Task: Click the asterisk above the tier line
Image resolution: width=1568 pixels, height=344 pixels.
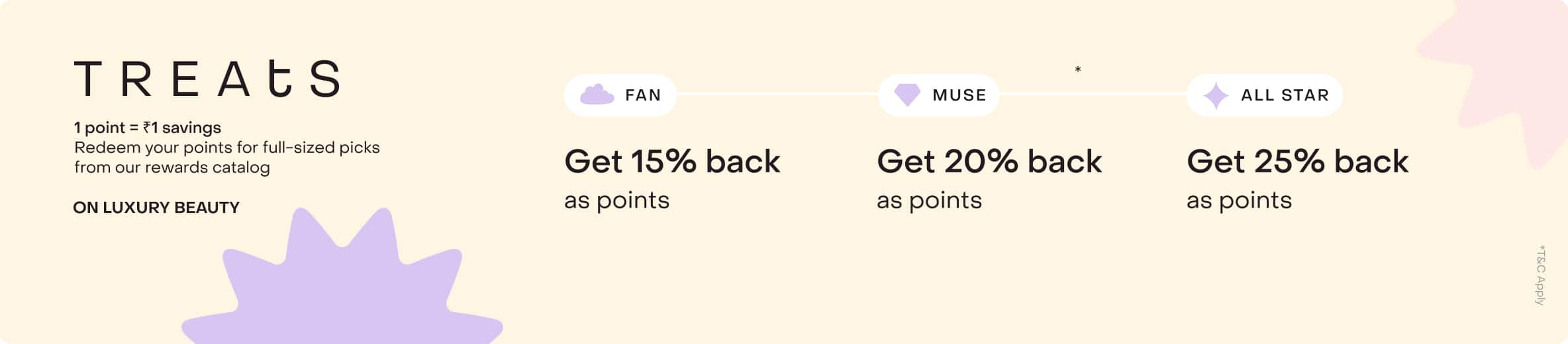Action: pos(1078,69)
